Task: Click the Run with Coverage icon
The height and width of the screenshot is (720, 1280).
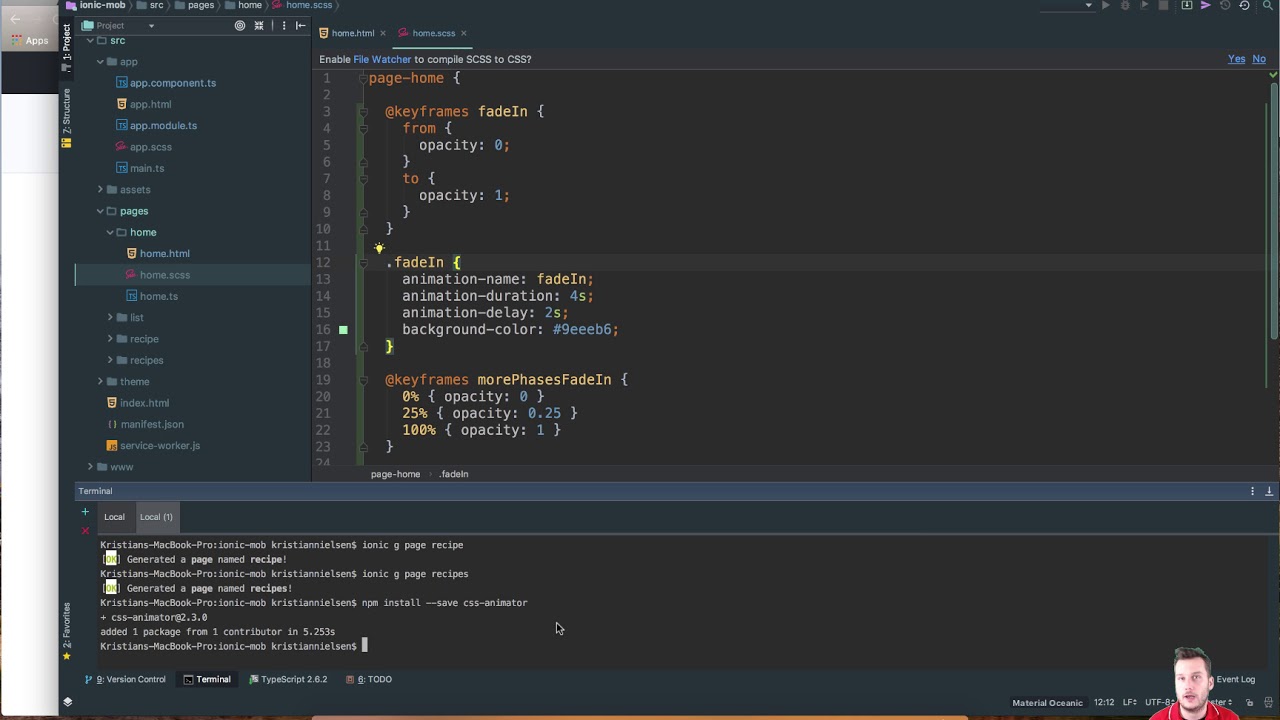Action: (1145, 5)
